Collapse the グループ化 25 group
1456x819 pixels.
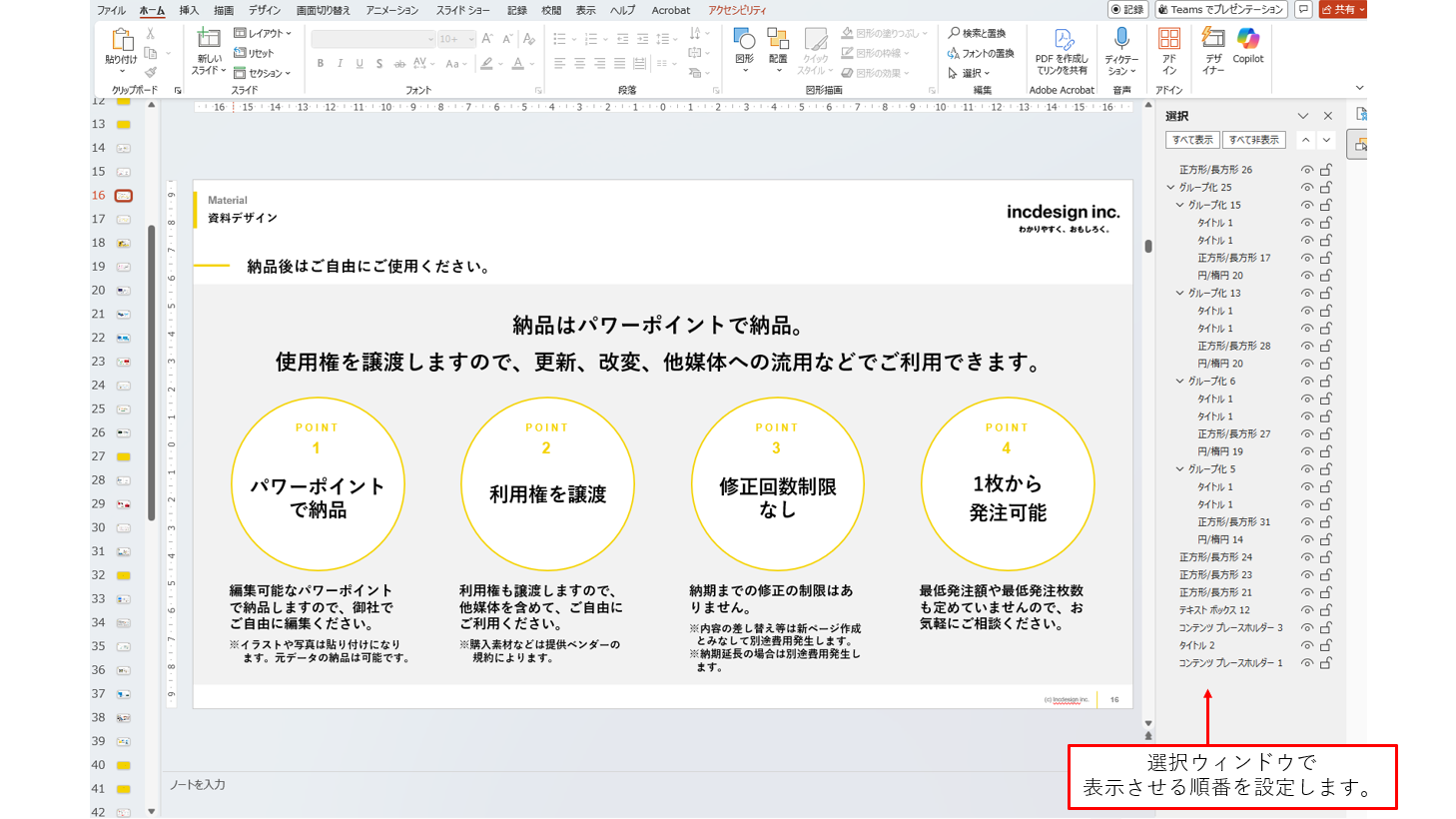pyautogui.click(x=1171, y=188)
